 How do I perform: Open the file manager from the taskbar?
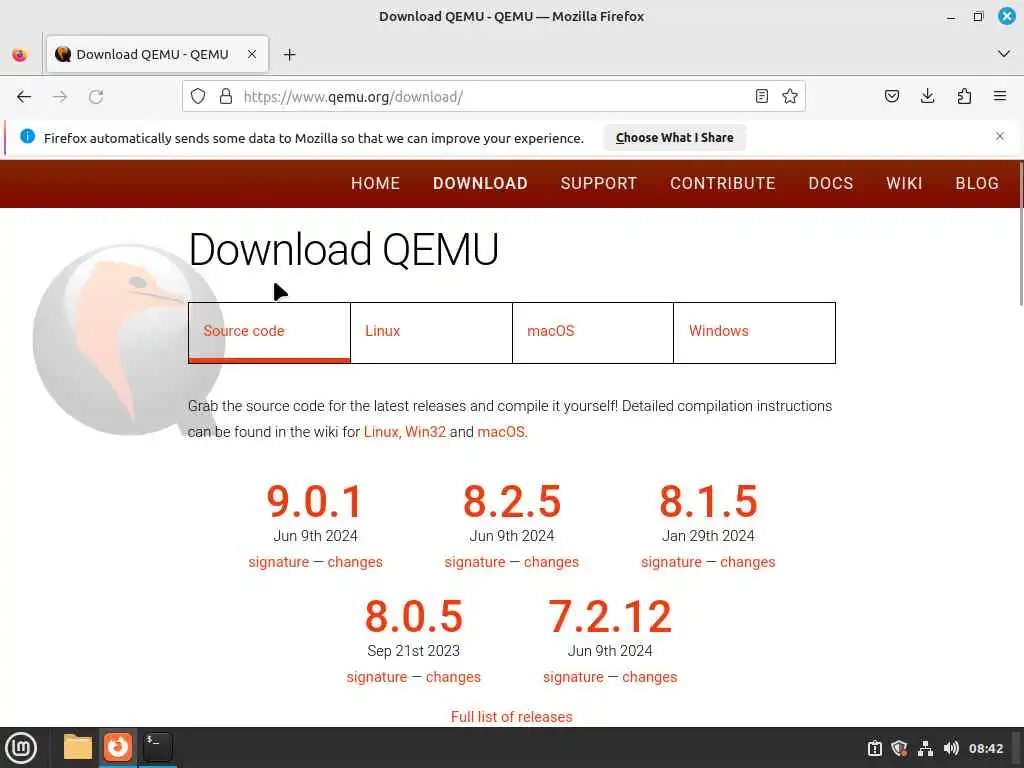(78, 747)
